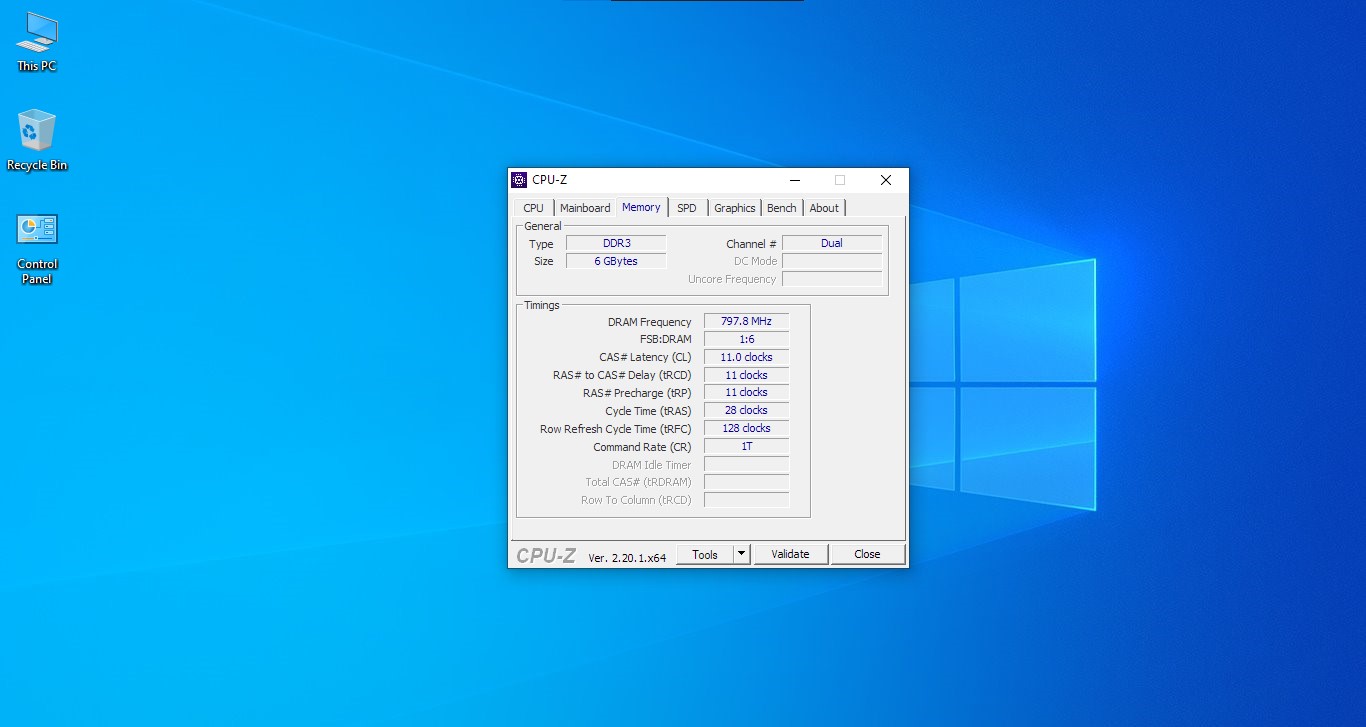
Task: Click the Channel # field showing Dual
Action: point(832,243)
